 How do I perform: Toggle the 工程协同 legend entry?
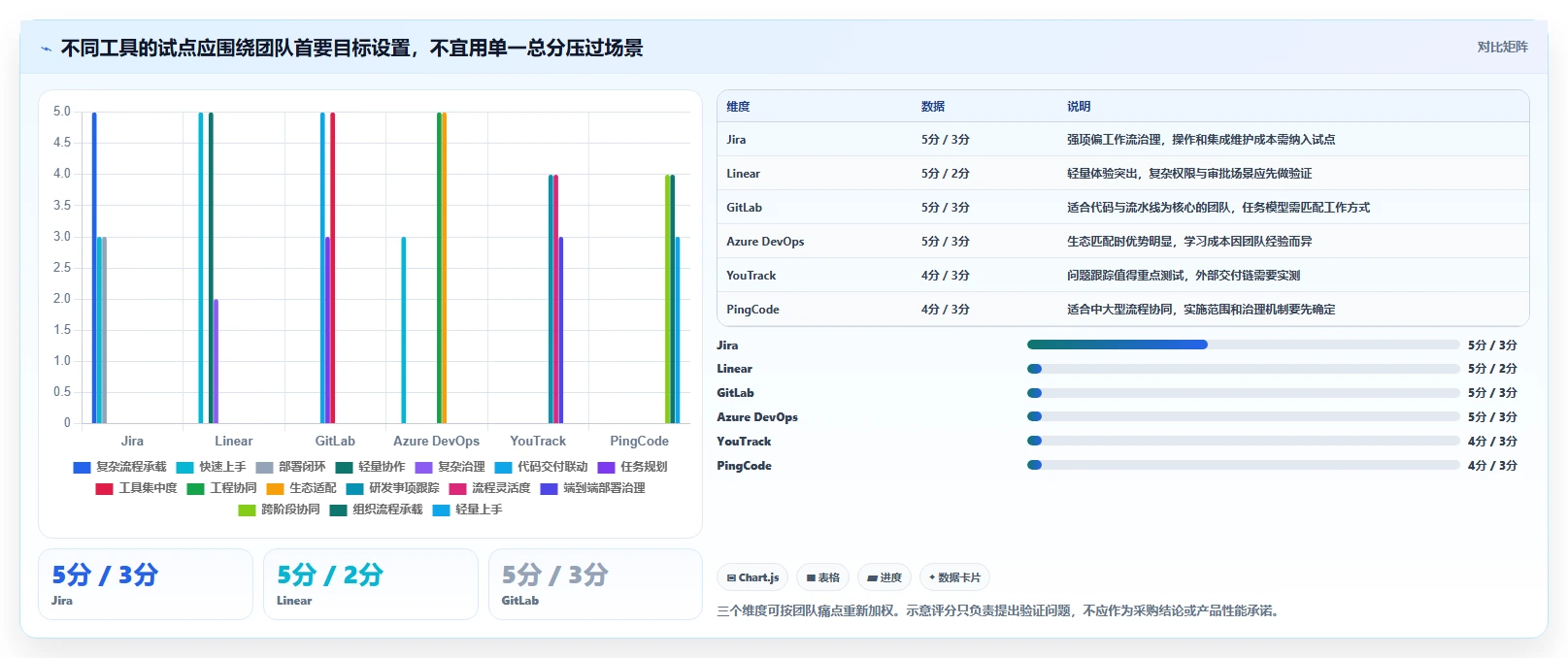[221, 488]
